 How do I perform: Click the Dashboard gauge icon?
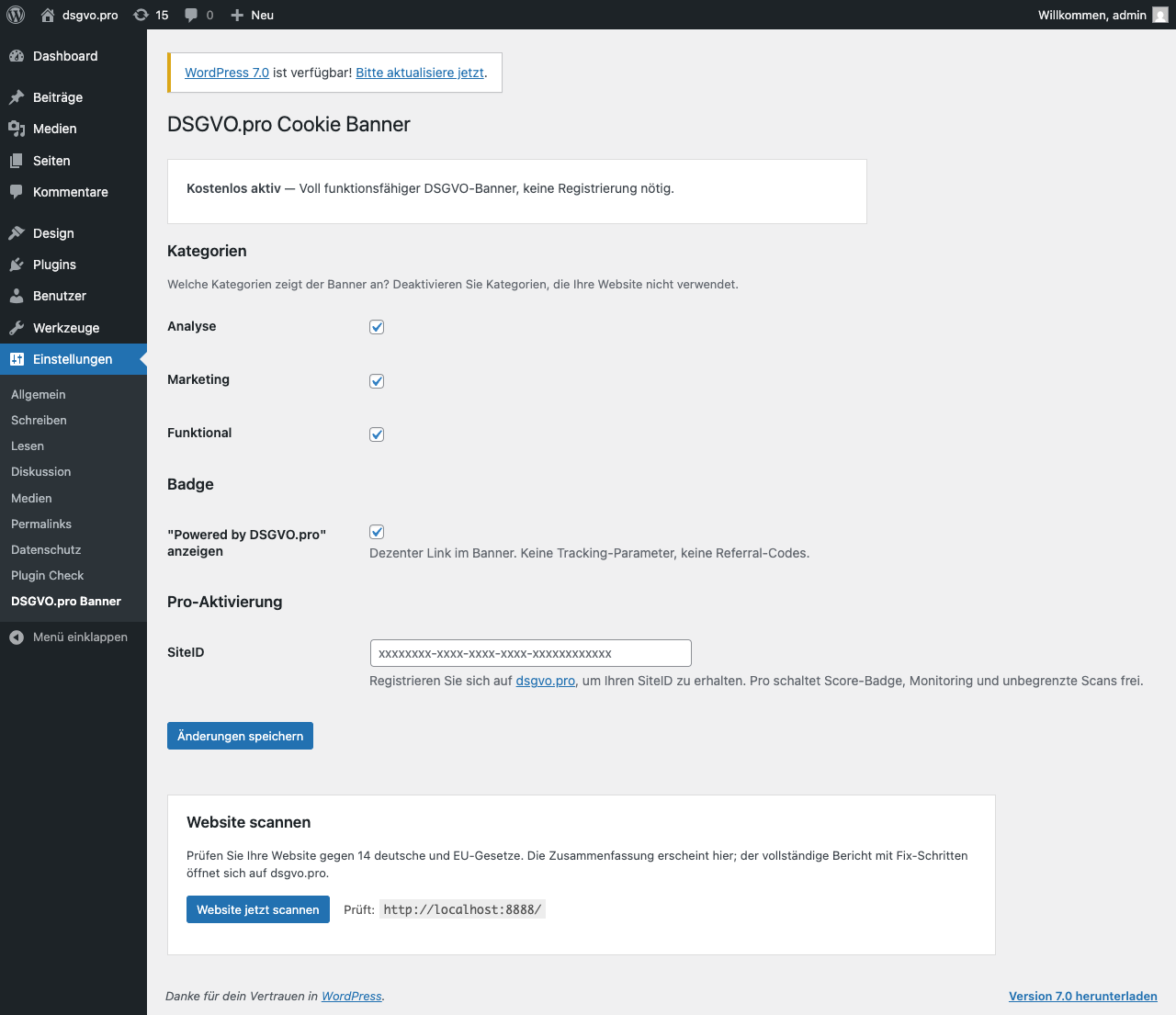pyautogui.click(x=17, y=56)
